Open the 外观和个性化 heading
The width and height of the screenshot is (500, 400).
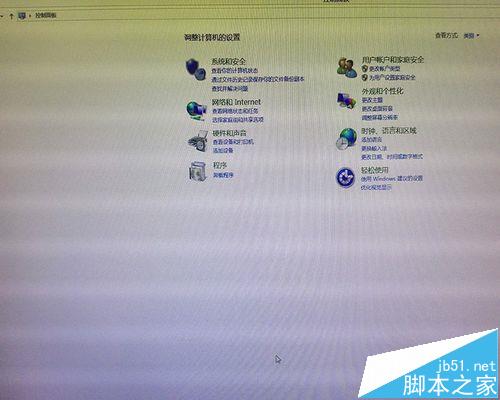383,91
